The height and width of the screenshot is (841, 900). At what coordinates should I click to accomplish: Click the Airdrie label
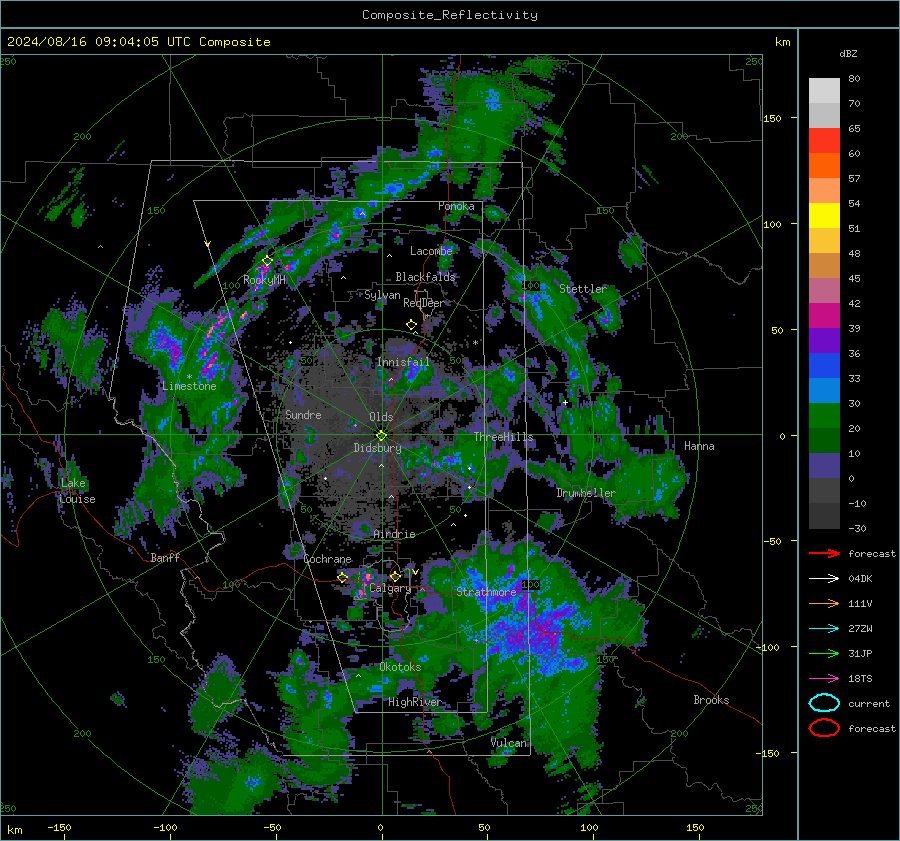394,534
